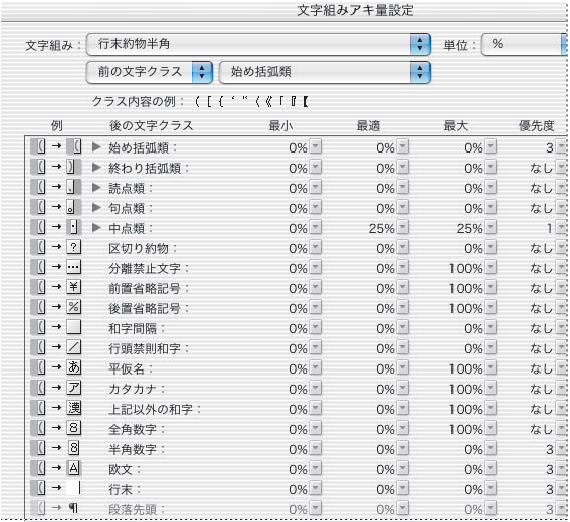
Task: Open the 始め括弧類 class dropdown
Action: pos(325,72)
